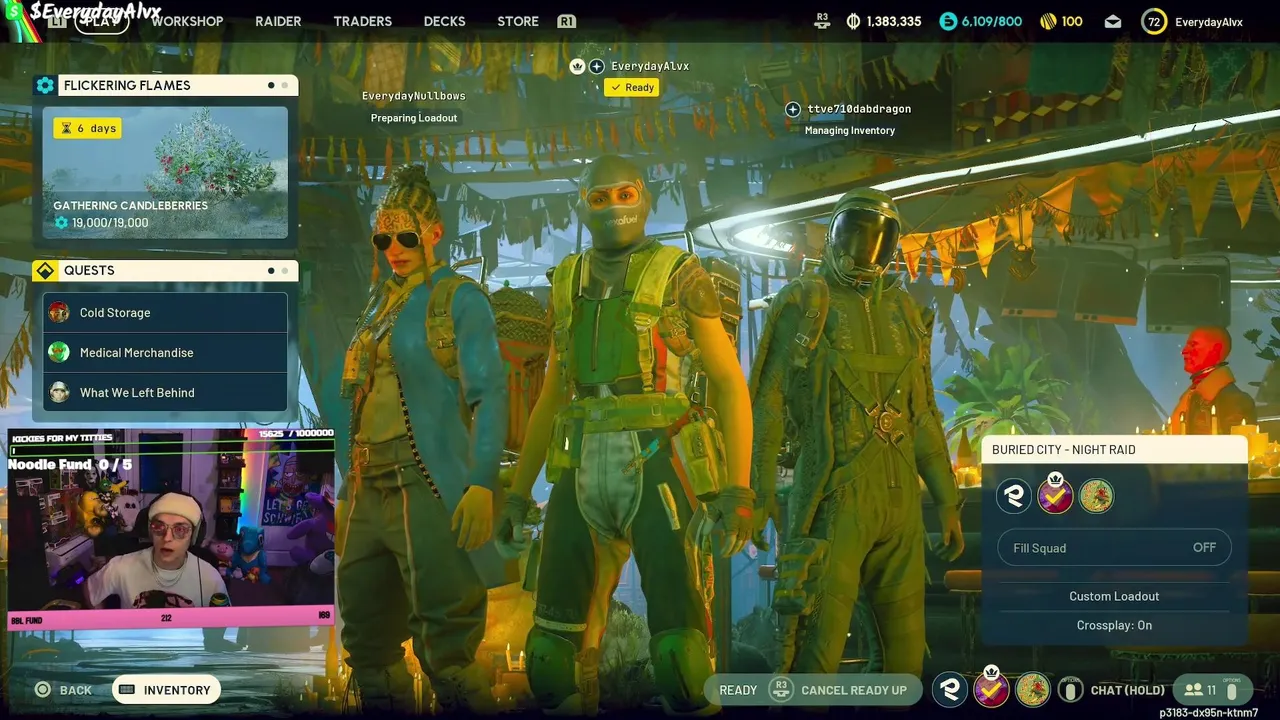Click the L1 previous-tab button icon

tap(57, 21)
